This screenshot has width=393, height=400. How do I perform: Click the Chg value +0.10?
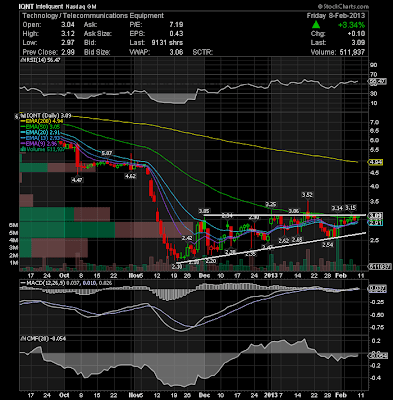[x=356, y=34]
